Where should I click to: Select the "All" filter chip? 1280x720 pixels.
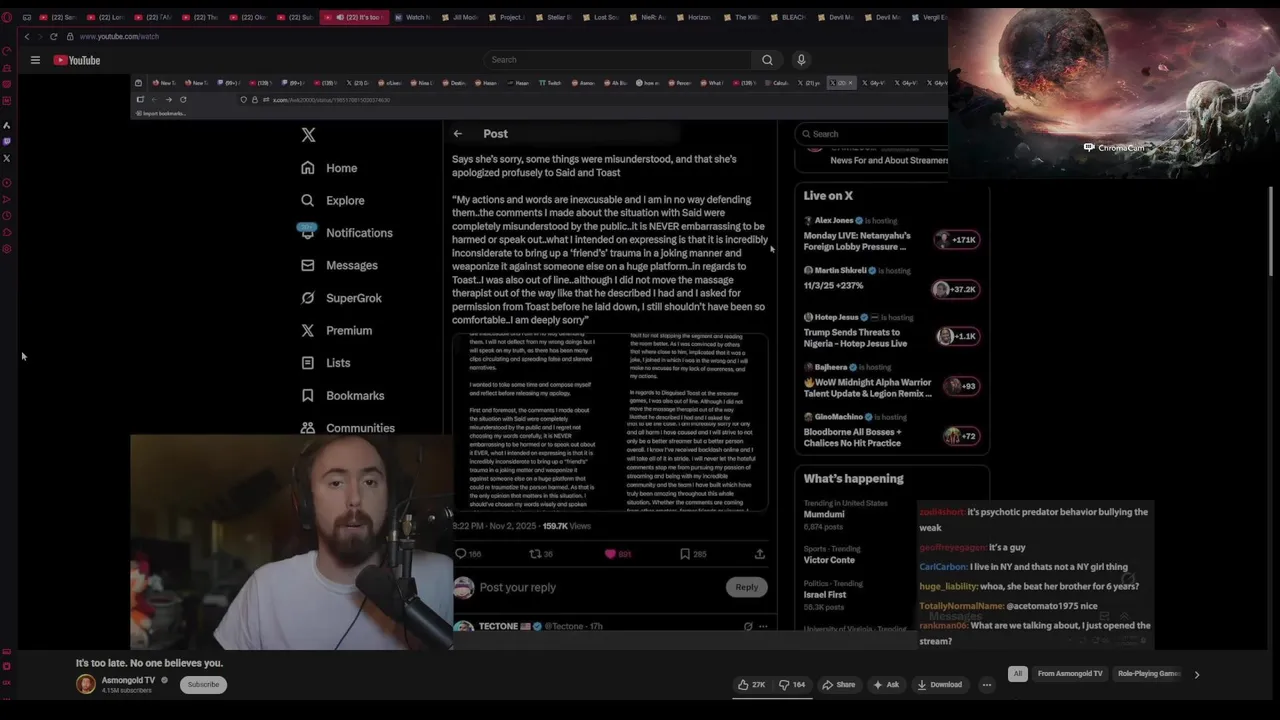(x=1017, y=674)
